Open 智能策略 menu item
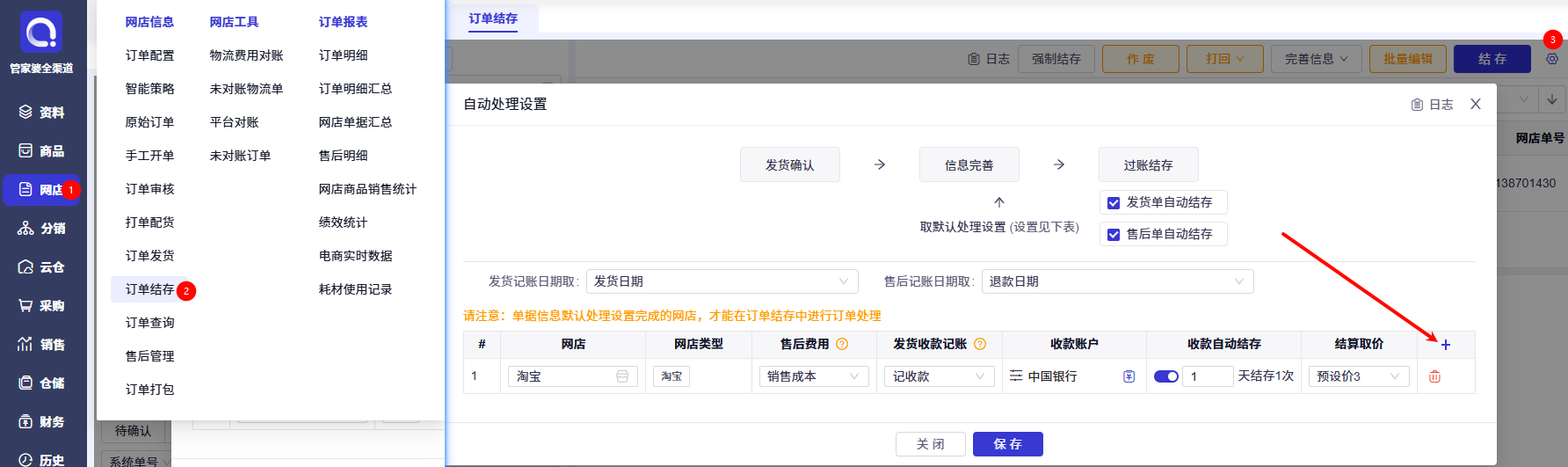The width and height of the screenshot is (1568, 467). click(x=150, y=89)
